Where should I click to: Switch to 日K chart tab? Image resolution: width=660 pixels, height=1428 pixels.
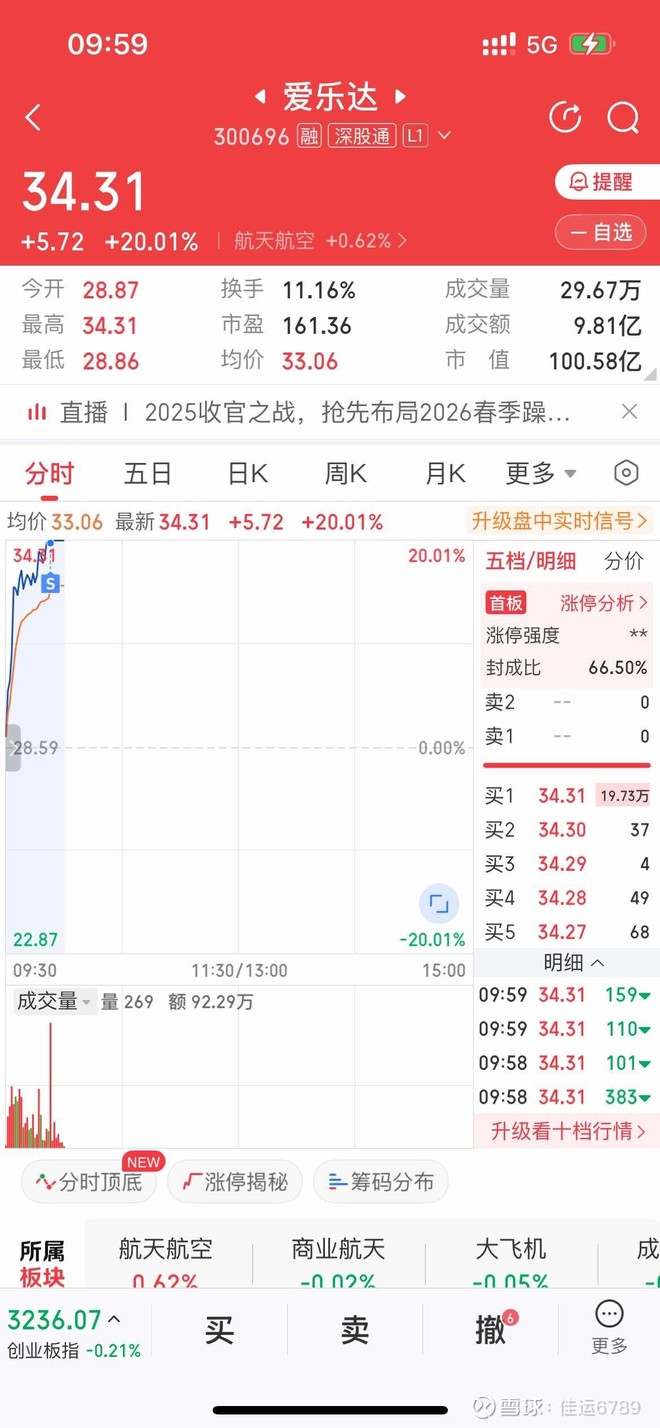247,474
